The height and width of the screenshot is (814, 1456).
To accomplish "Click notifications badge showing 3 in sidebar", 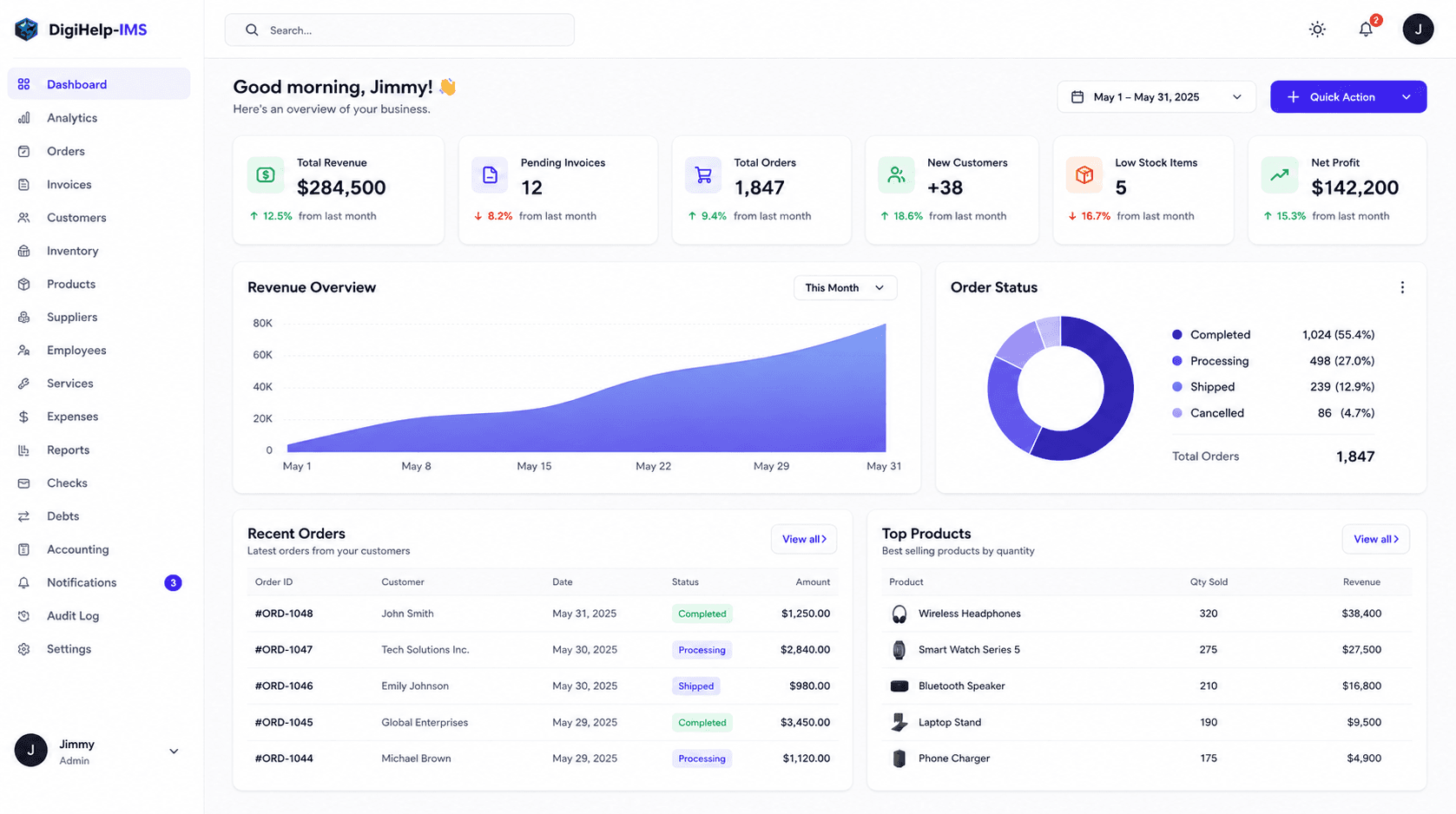I will (173, 583).
